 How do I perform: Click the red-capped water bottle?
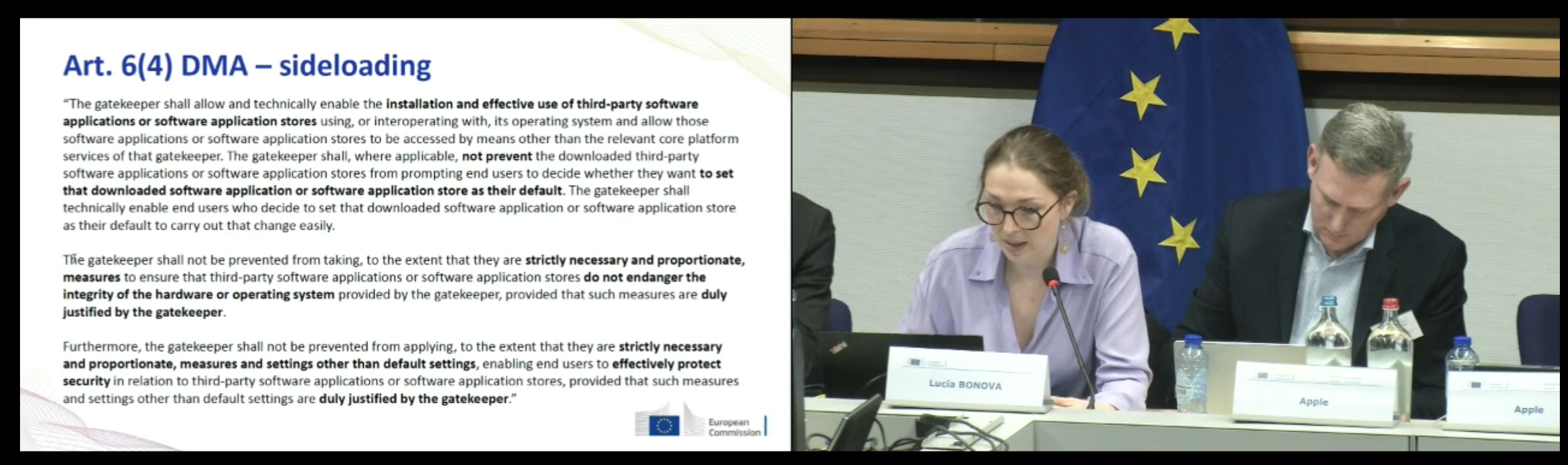(1390, 341)
